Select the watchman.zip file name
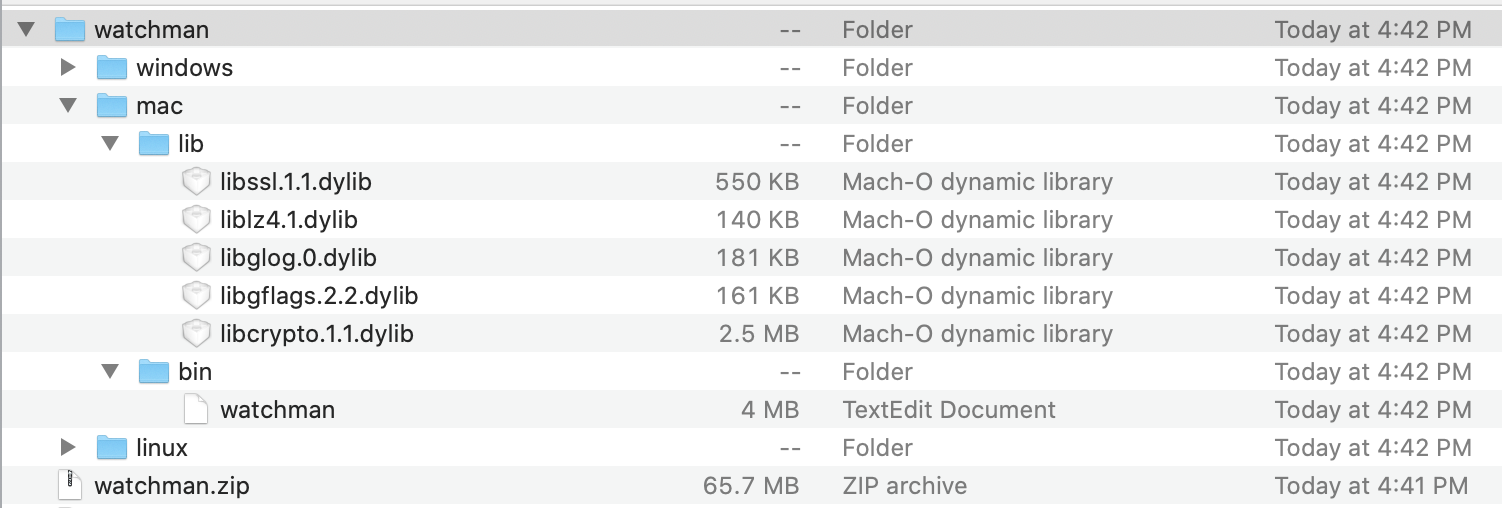This screenshot has height=508, width=1502. (172, 486)
